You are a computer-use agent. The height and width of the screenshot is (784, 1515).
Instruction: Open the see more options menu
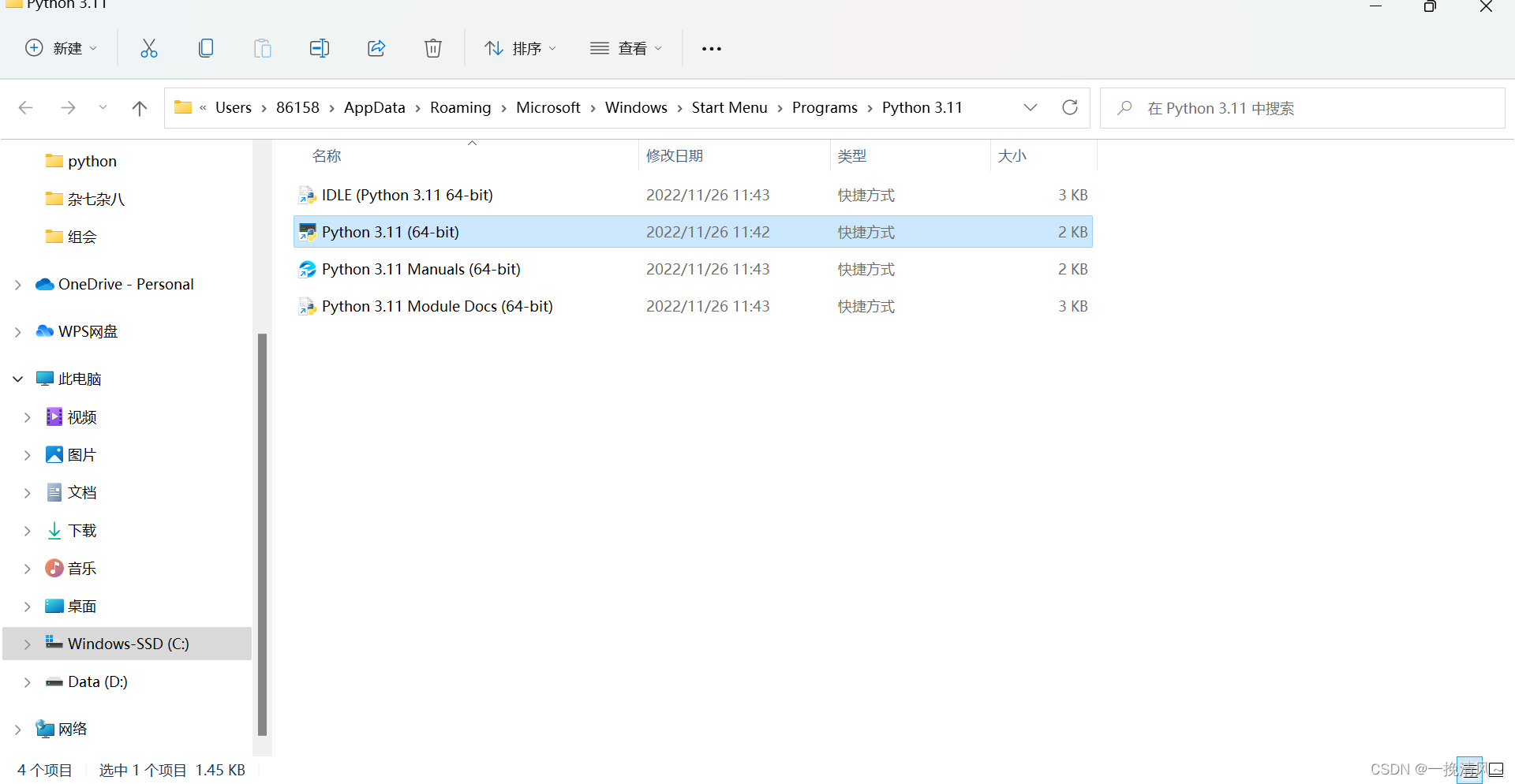[711, 48]
